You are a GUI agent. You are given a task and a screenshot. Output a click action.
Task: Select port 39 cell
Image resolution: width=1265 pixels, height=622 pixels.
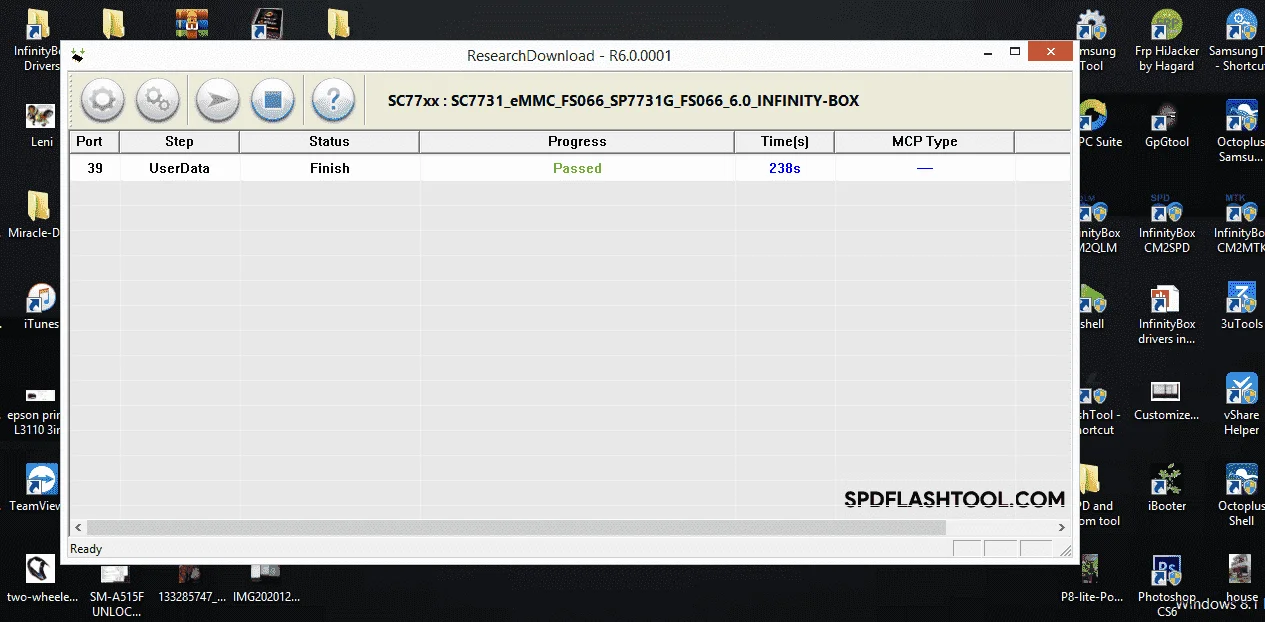[95, 168]
